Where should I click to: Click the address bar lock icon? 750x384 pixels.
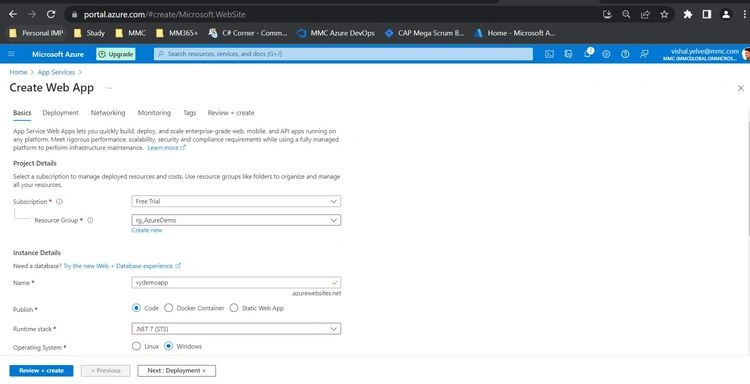tap(74, 15)
